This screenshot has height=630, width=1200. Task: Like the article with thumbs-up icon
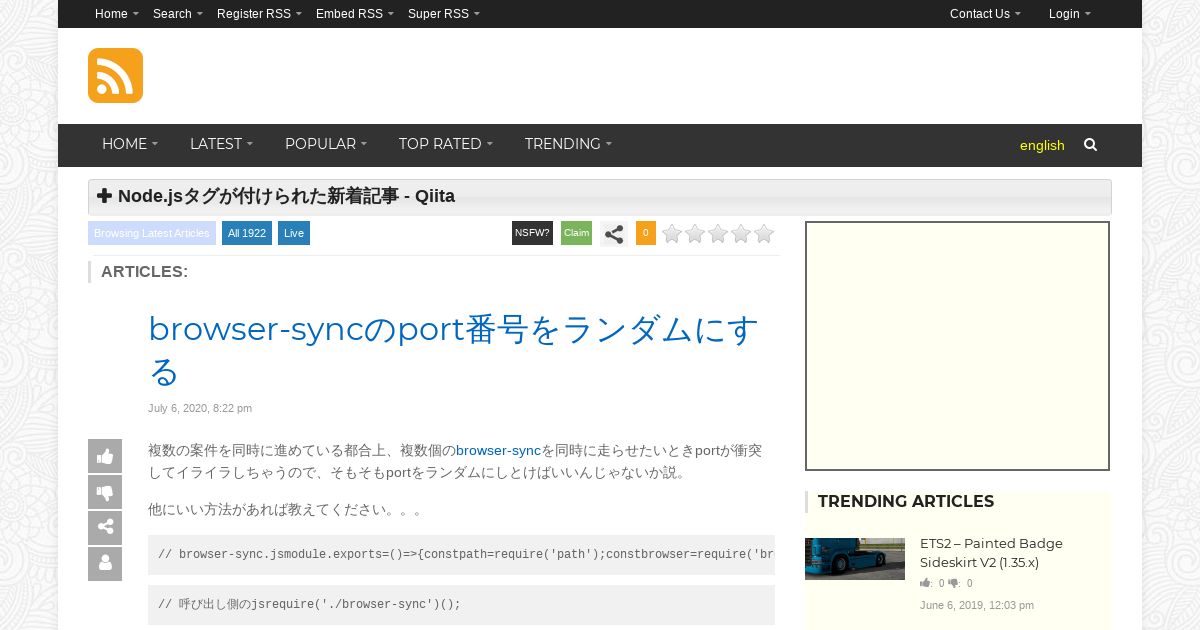(x=105, y=456)
